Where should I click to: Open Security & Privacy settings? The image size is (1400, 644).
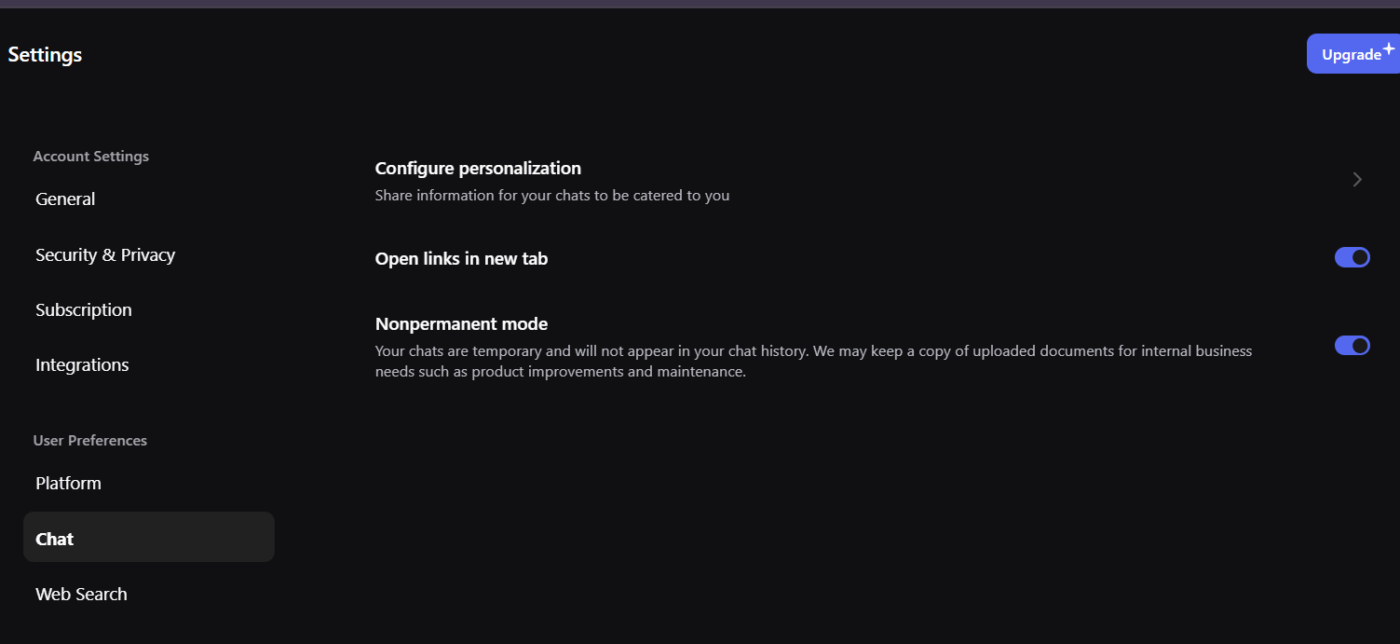pos(105,255)
